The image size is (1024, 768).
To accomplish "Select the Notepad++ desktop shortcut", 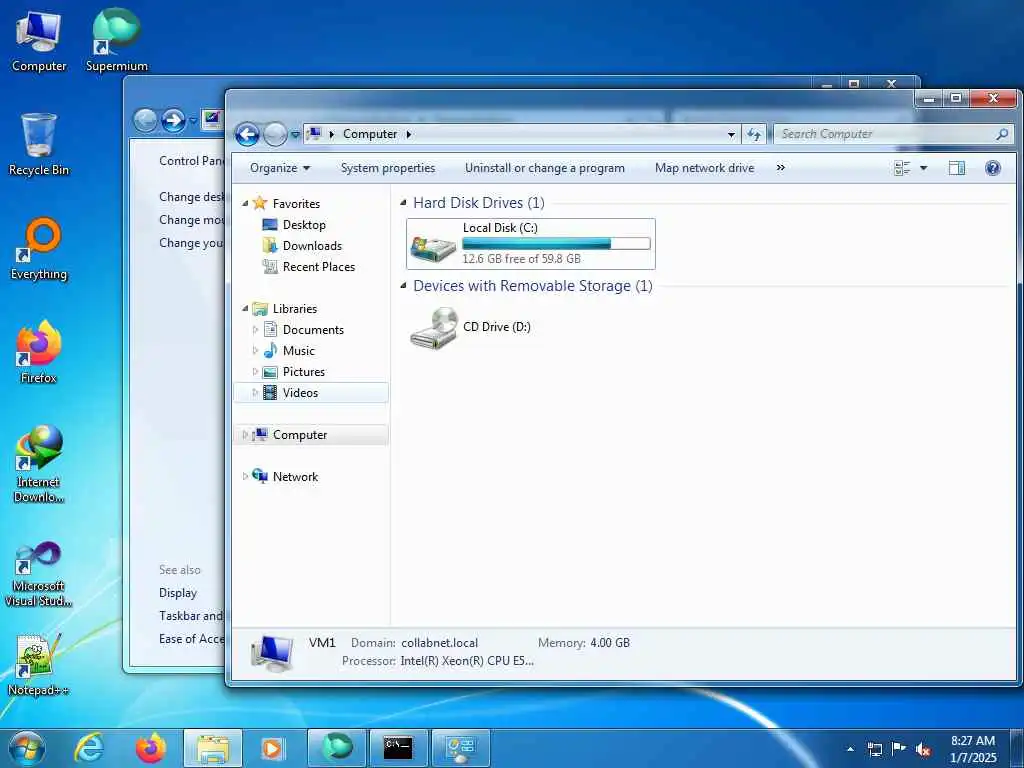I will point(39,664).
